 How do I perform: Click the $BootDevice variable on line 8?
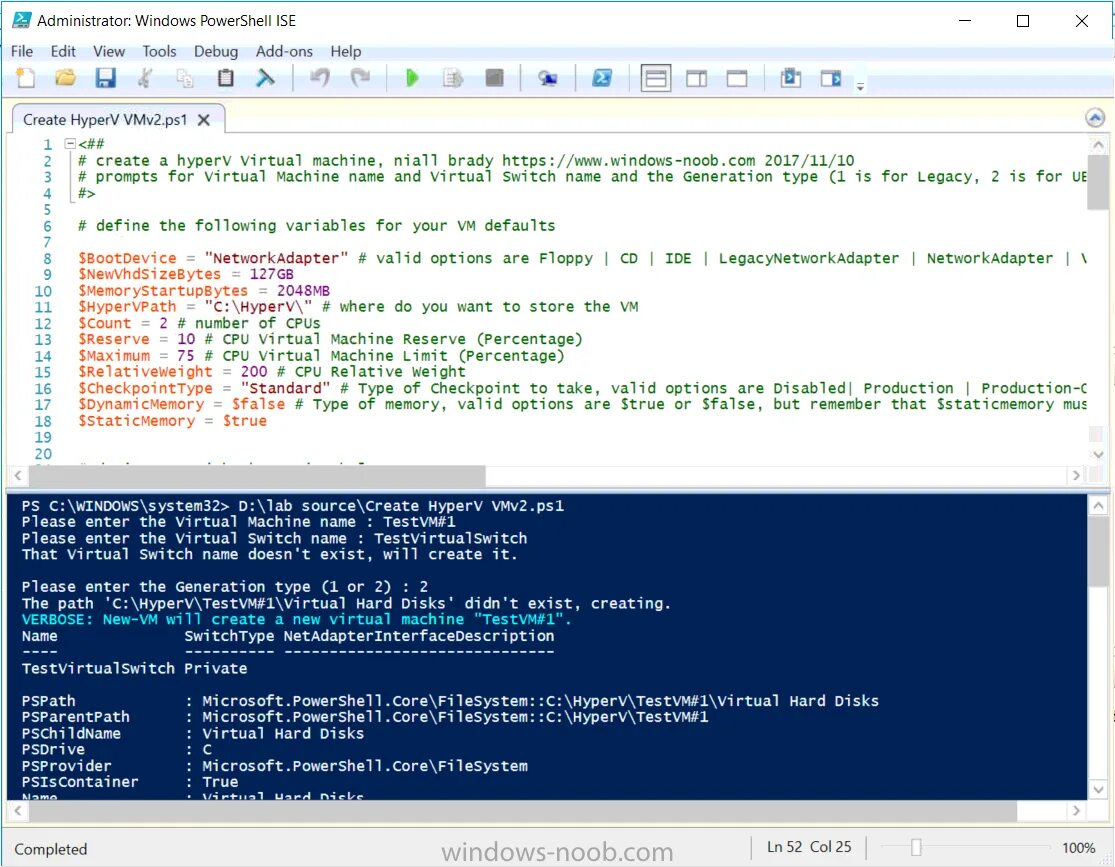pyautogui.click(x=127, y=258)
